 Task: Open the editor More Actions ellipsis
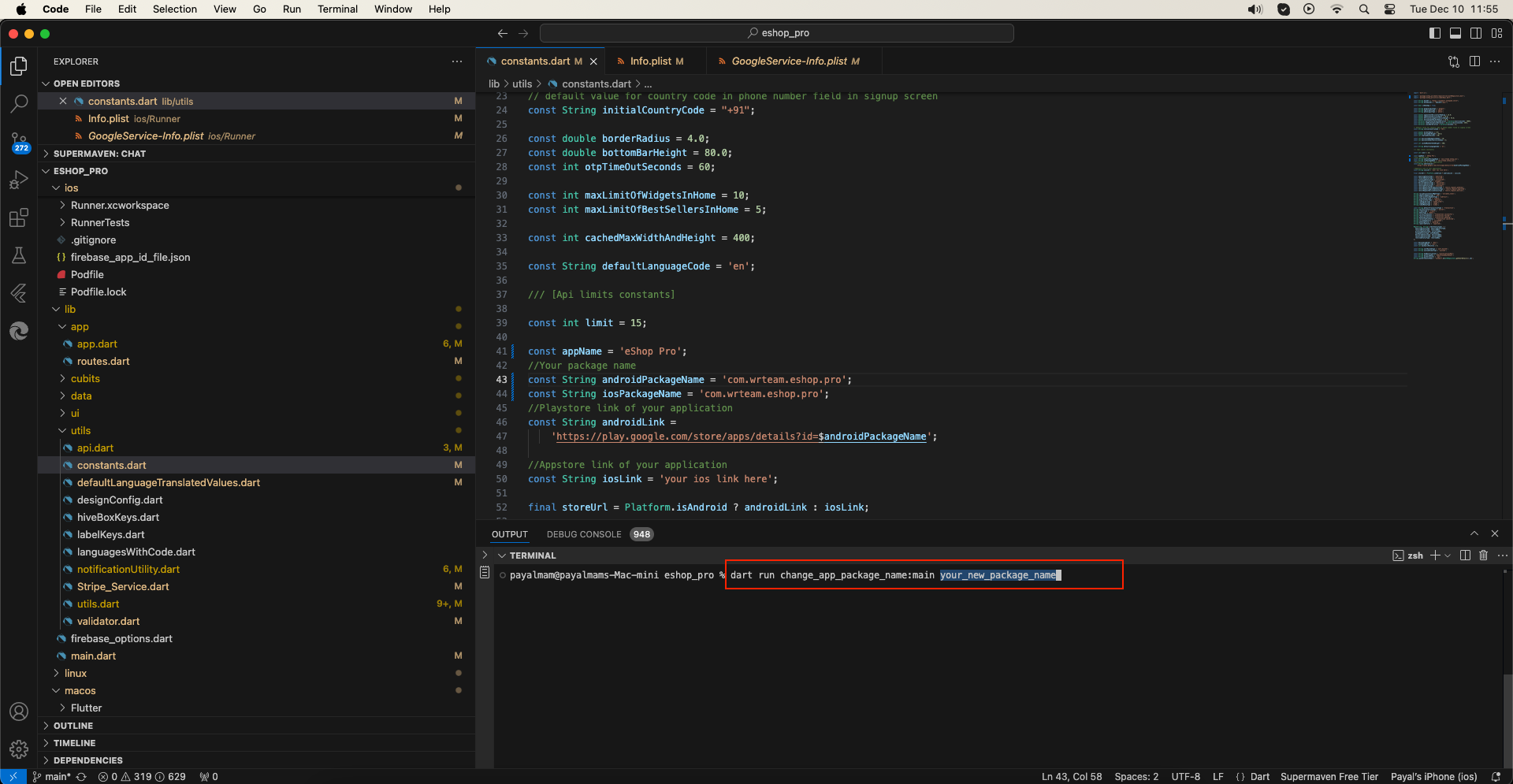tap(1495, 61)
